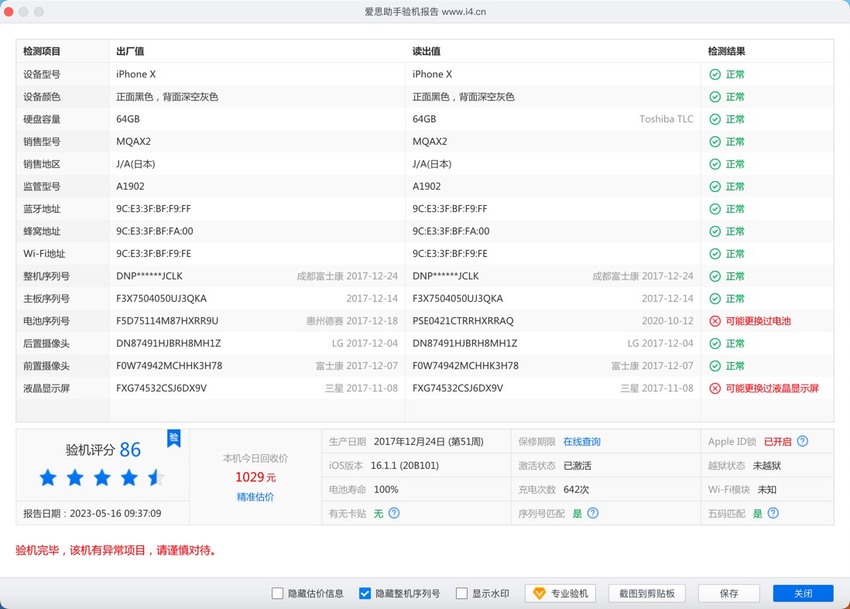Open the 精准估价 valuation link
850x609 pixels.
point(255,497)
